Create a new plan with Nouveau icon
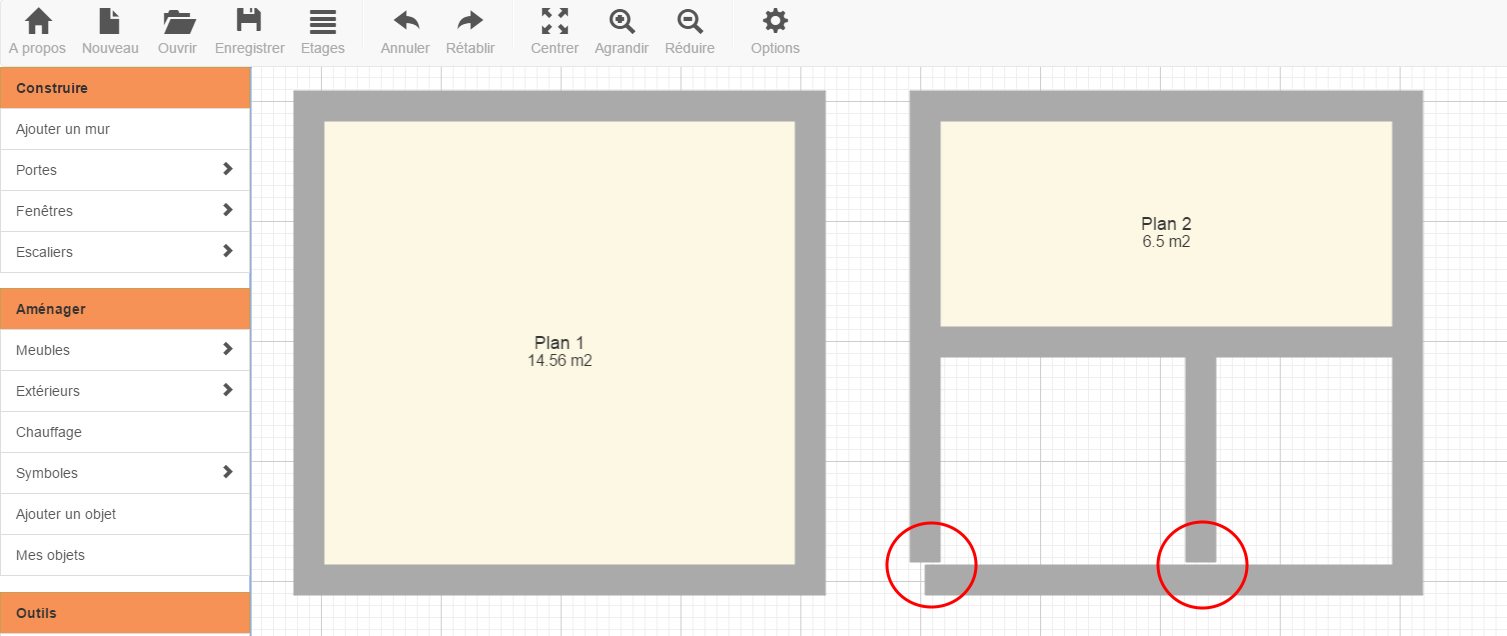This screenshot has width=1507, height=636. point(110,21)
